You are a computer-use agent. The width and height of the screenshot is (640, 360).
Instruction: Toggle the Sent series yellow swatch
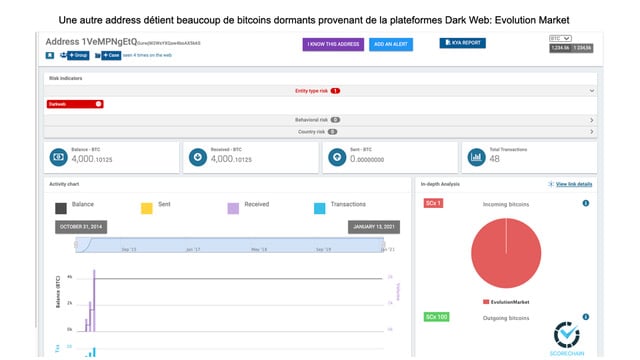(147, 209)
